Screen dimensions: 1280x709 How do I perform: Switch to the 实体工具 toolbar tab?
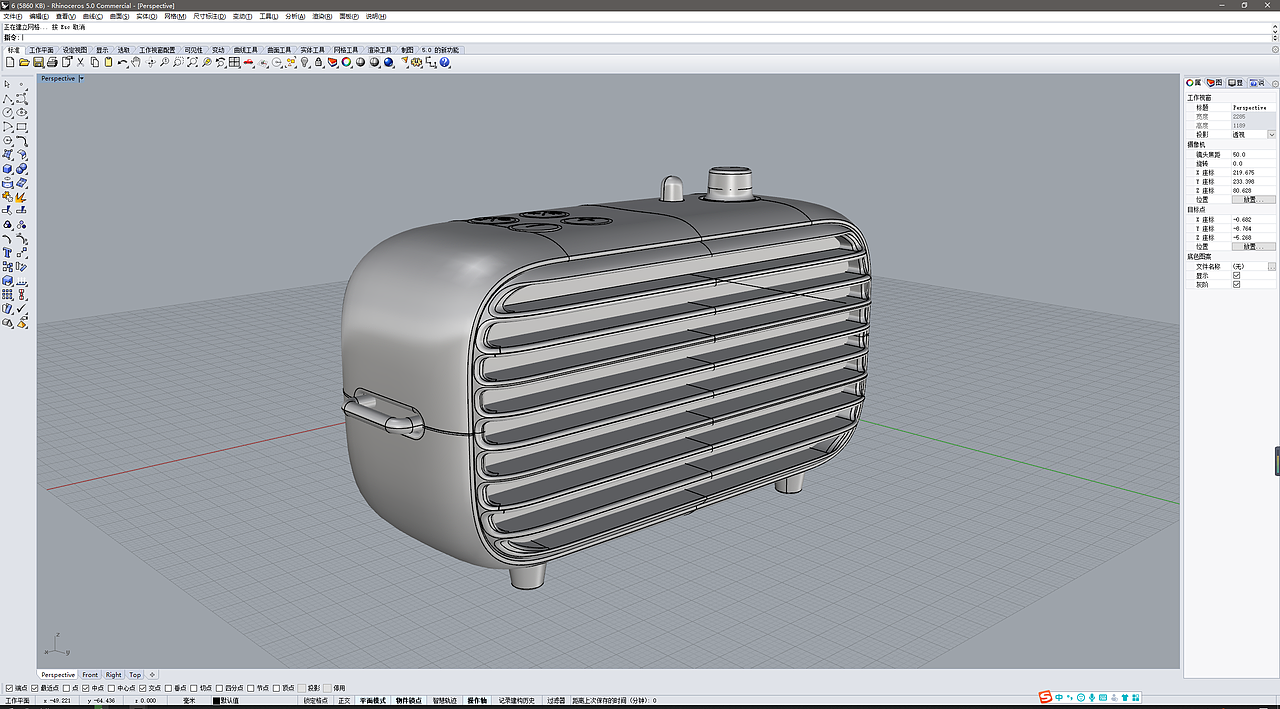pyautogui.click(x=313, y=49)
